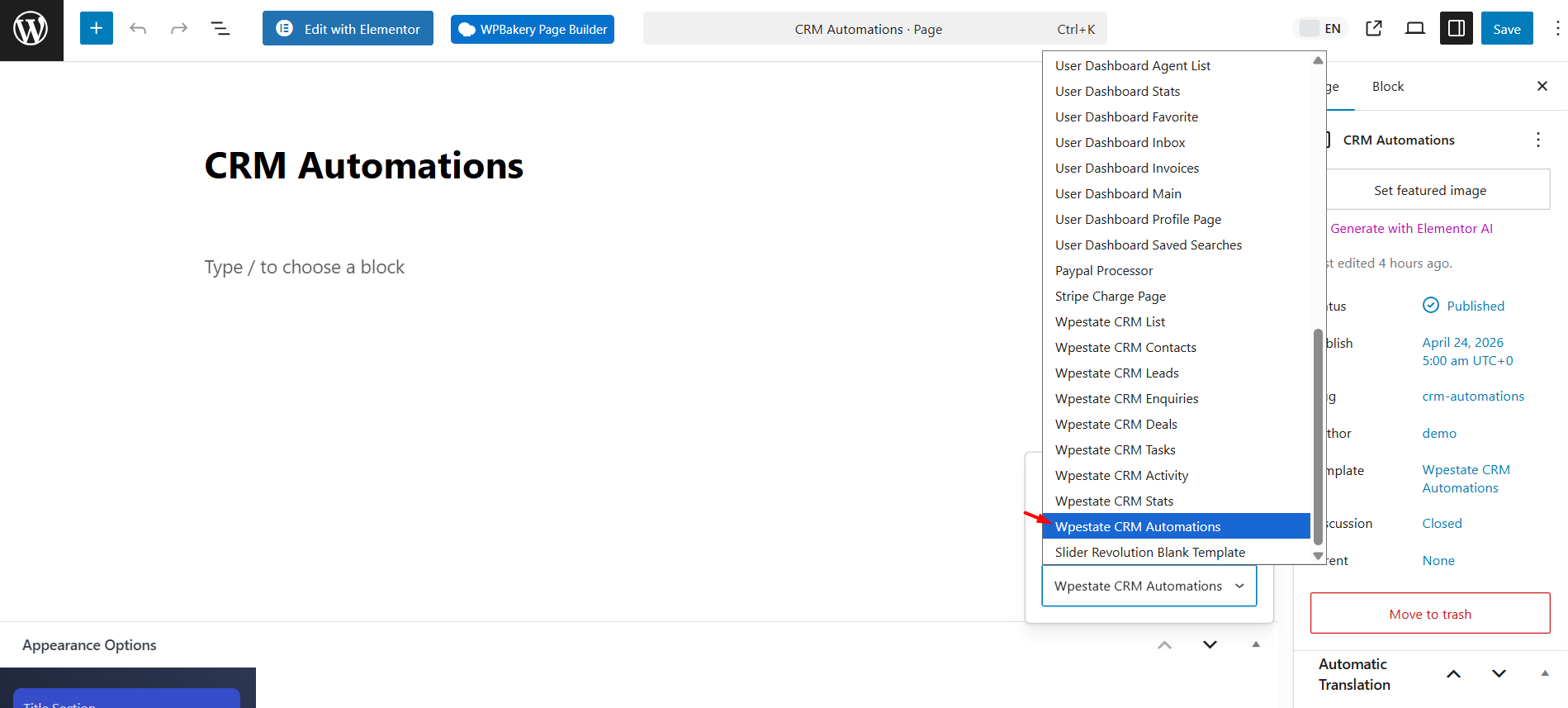Click the Type / to choose a block field
The height and width of the screenshot is (708, 1568).
click(x=304, y=267)
